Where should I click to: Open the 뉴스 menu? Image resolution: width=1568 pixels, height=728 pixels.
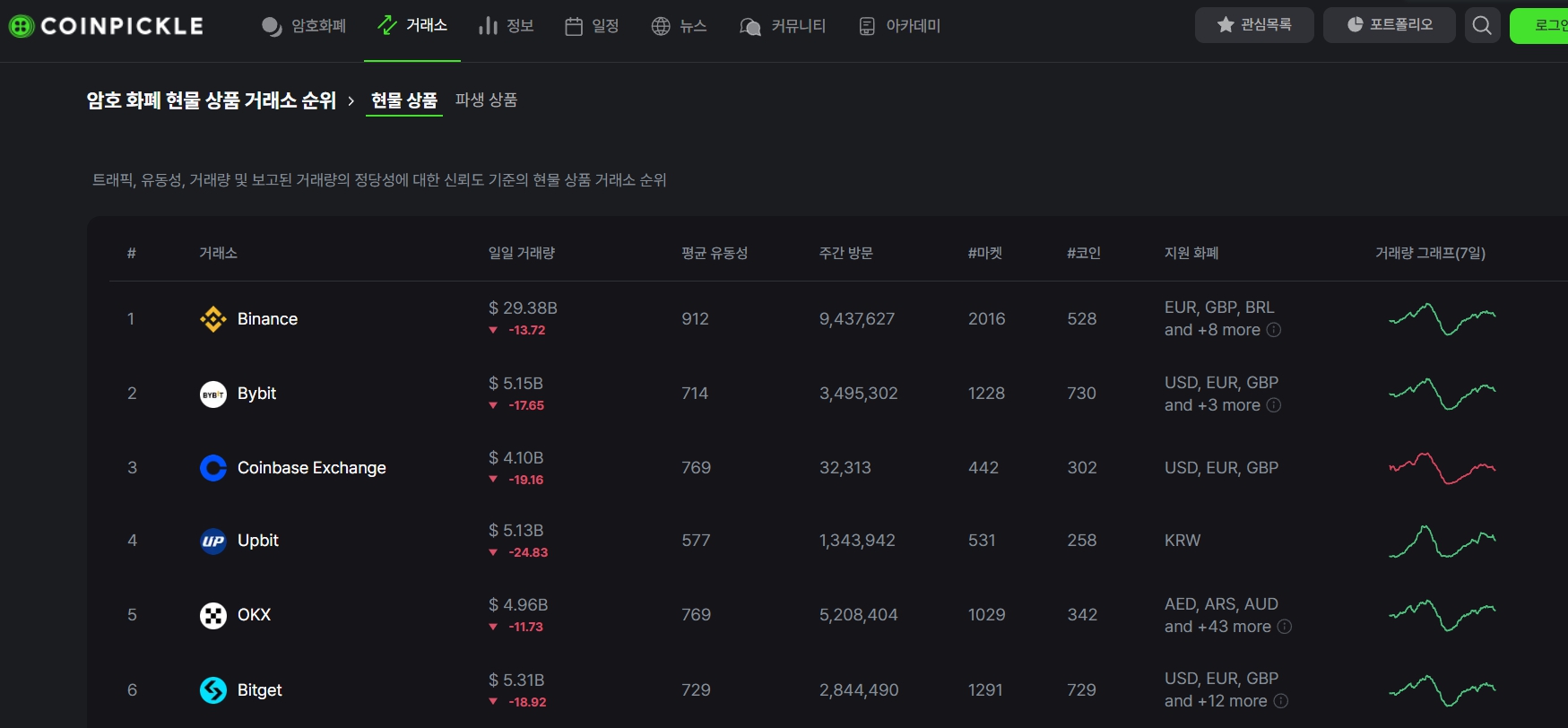679,26
